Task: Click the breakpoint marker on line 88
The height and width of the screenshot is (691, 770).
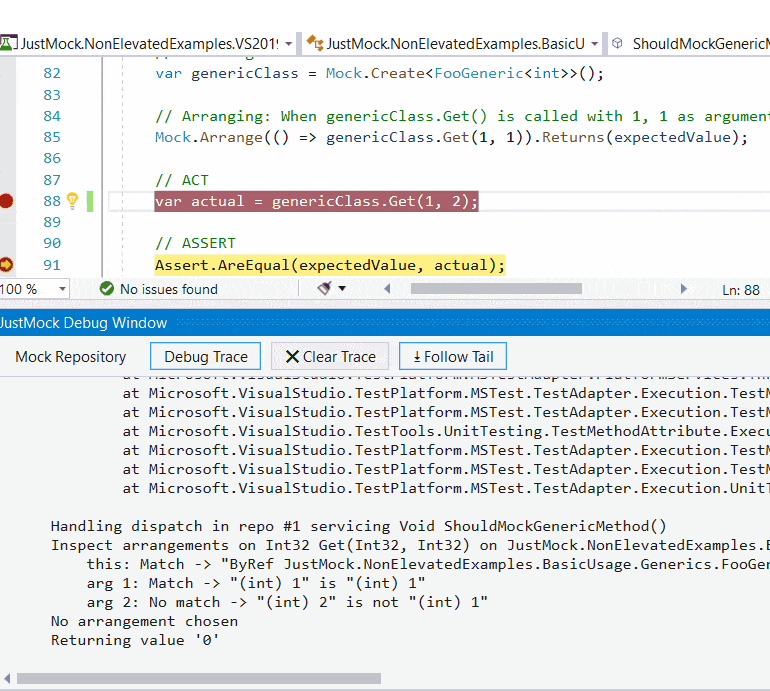Action: point(6,201)
